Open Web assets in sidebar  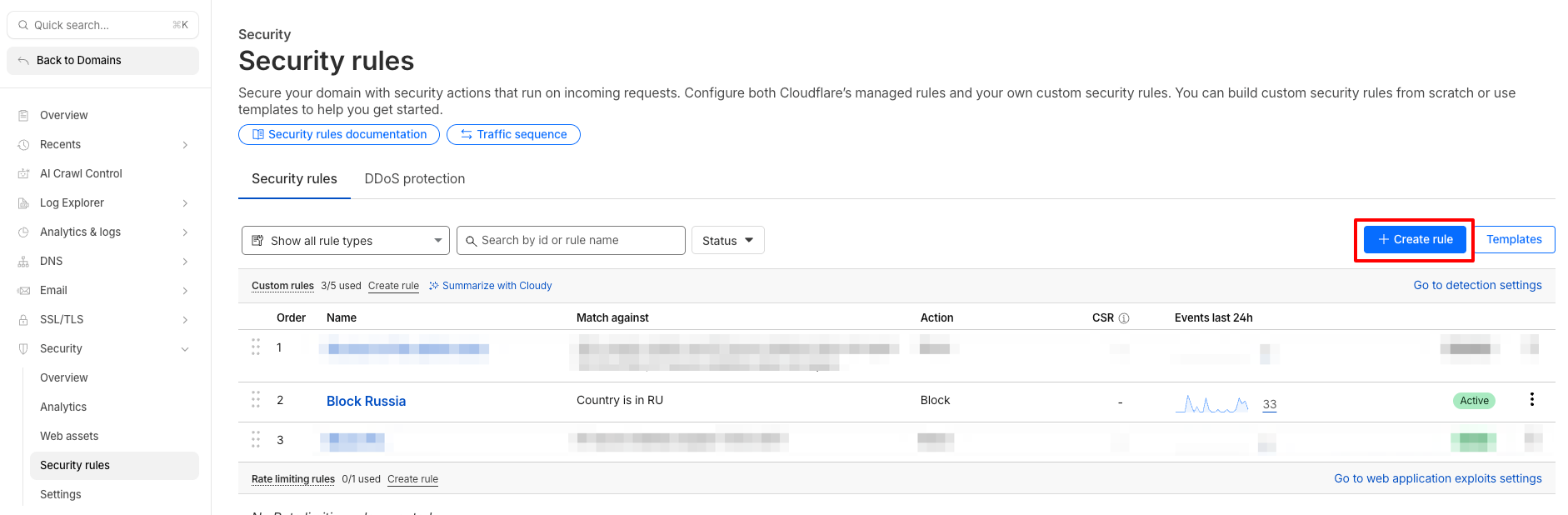pyautogui.click(x=69, y=436)
